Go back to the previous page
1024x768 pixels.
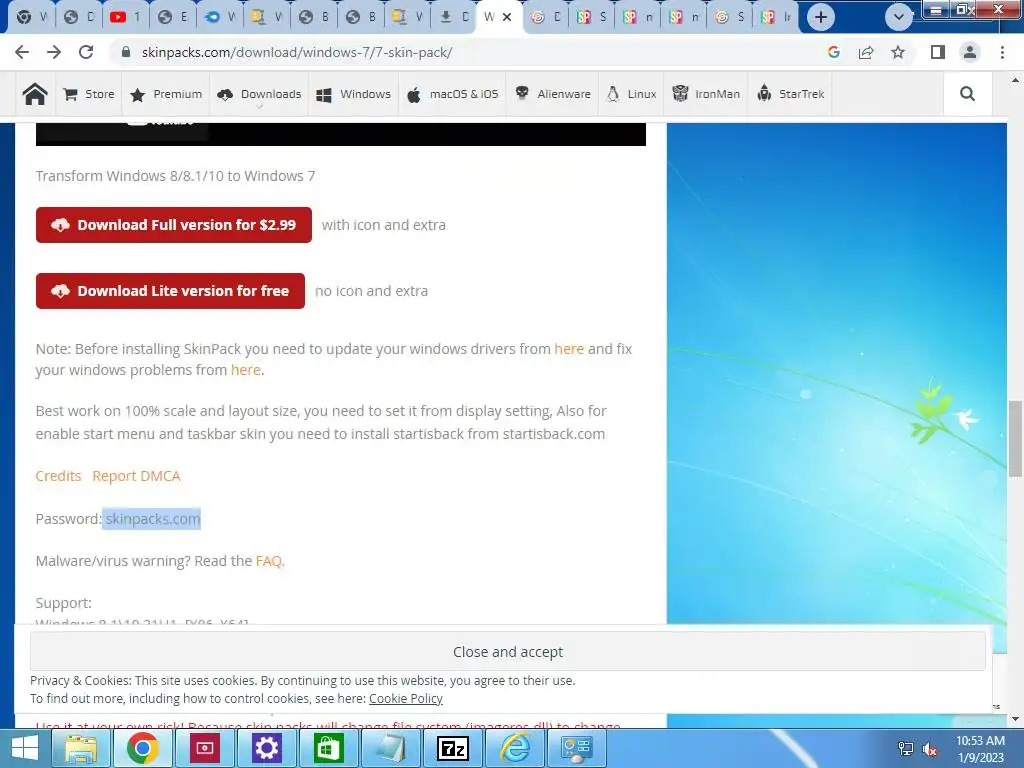point(22,52)
